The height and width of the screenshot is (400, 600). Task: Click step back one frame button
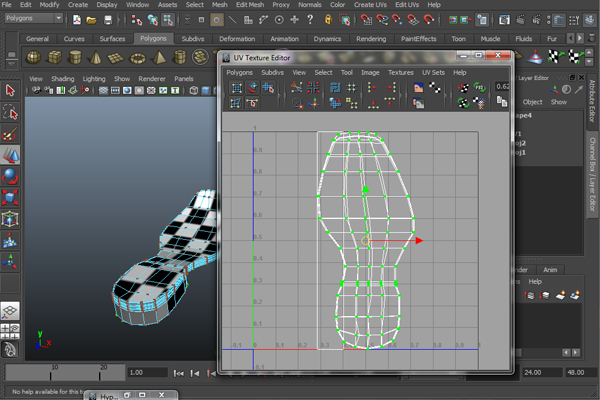195,373
